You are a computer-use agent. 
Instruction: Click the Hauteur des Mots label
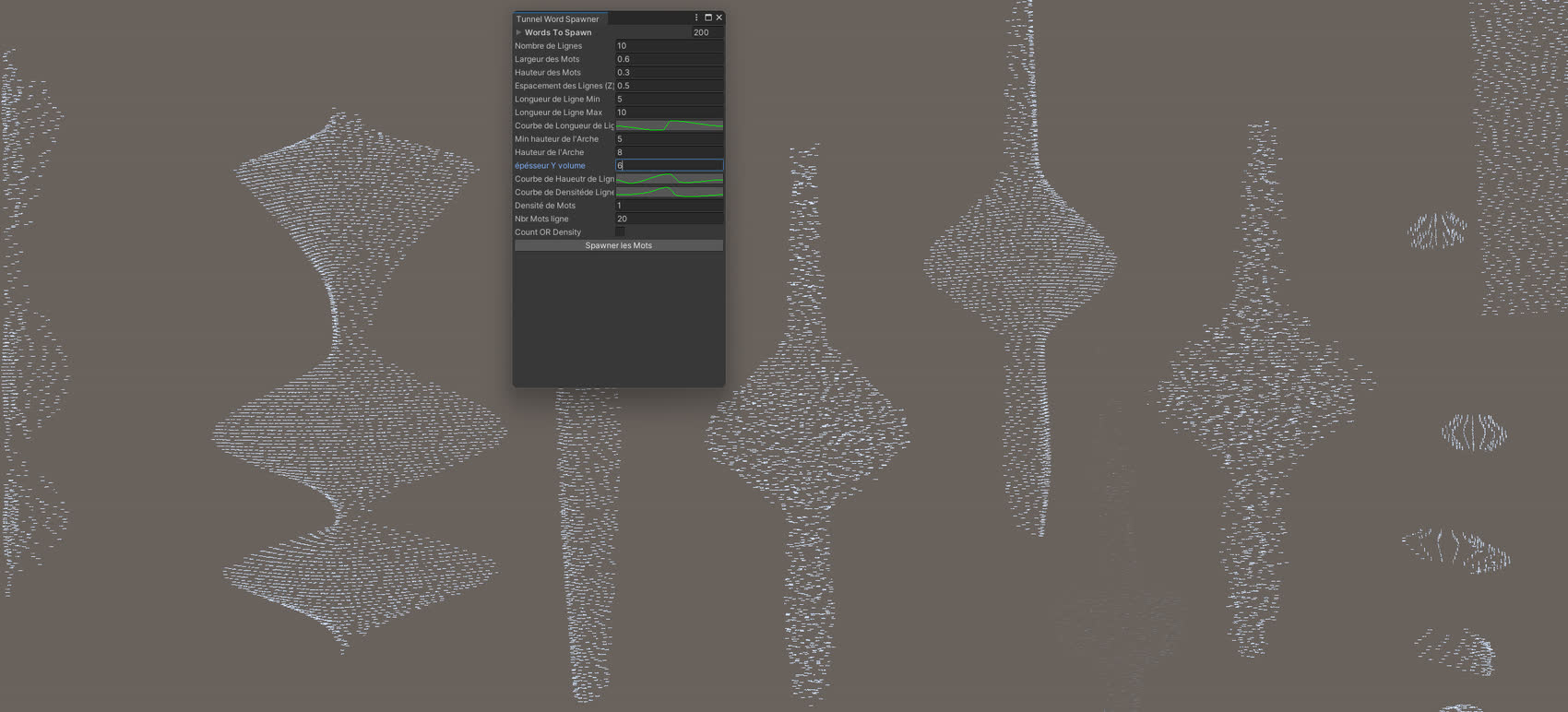[548, 72]
